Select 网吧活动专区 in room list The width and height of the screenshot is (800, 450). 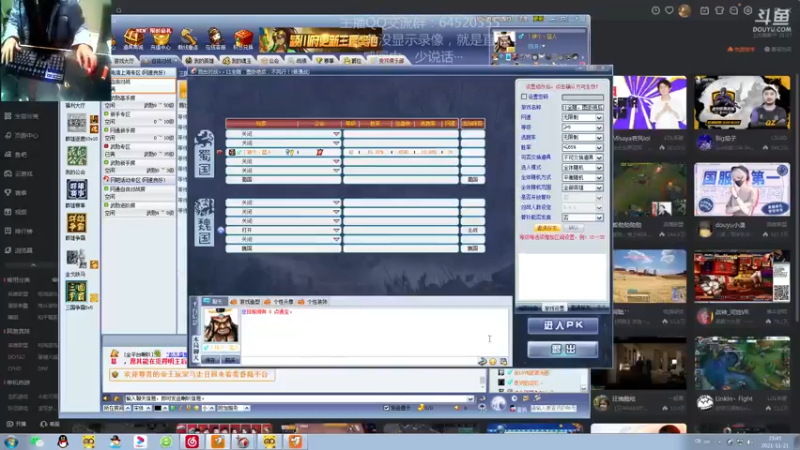139,180
